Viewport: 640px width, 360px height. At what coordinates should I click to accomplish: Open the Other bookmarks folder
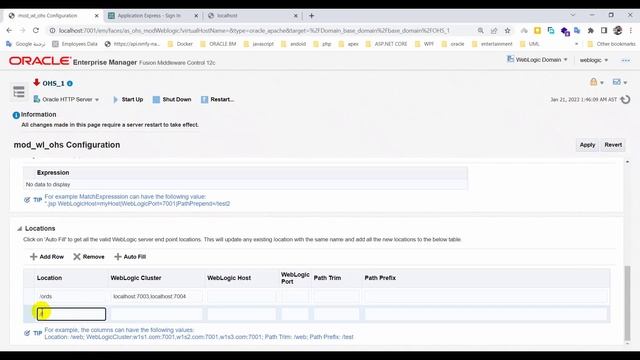pos(612,44)
